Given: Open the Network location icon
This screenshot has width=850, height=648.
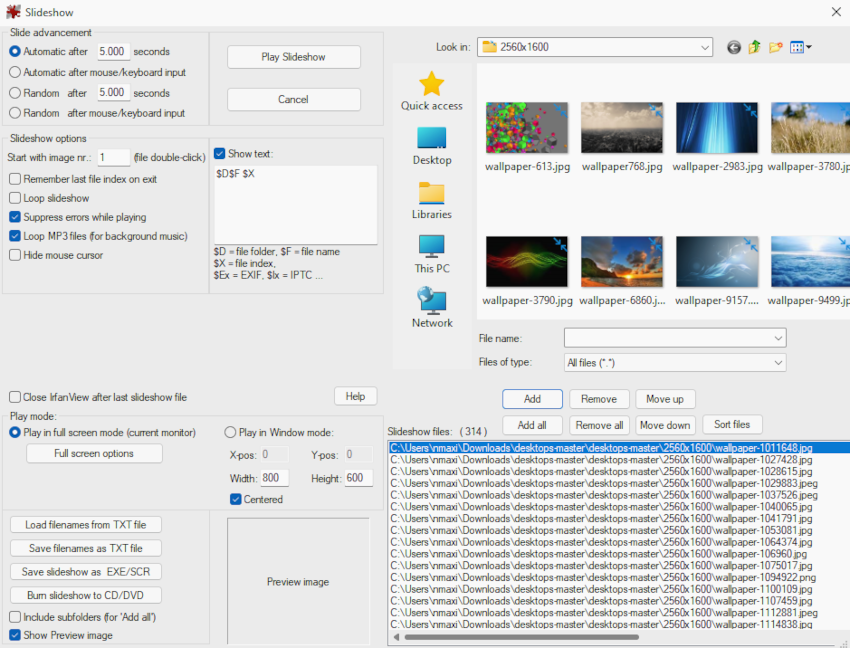Looking at the screenshot, I should pos(431,300).
